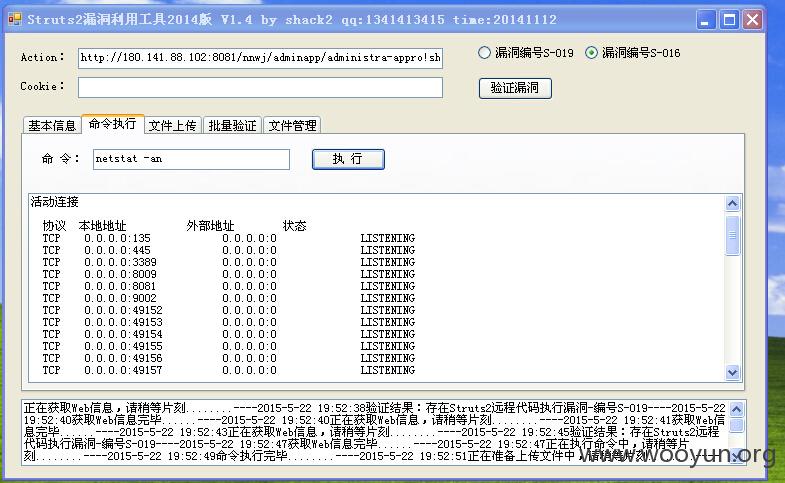Viewport: 785px width, 483px height.
Task: Click the netstat output scrollbar thumb
Action: 732,235
